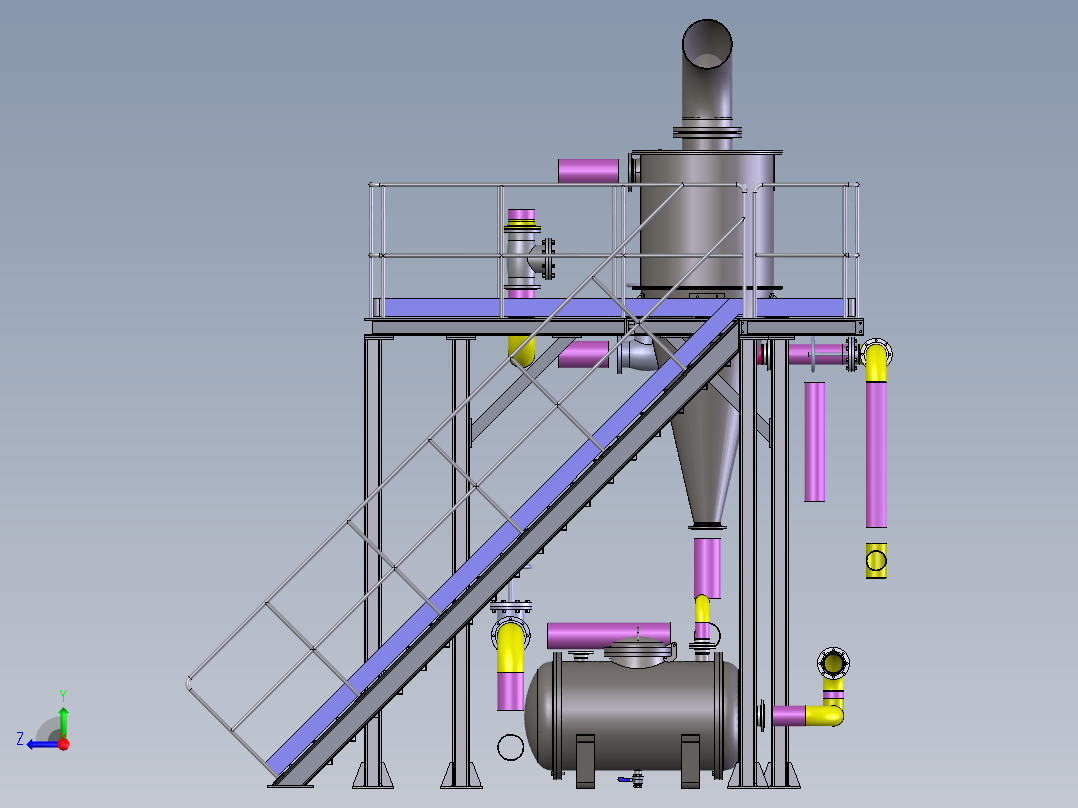The width and height of the screenshot is (1078, 808).
Task: Select the flange ring below exhaust duct
Action: 707,133
